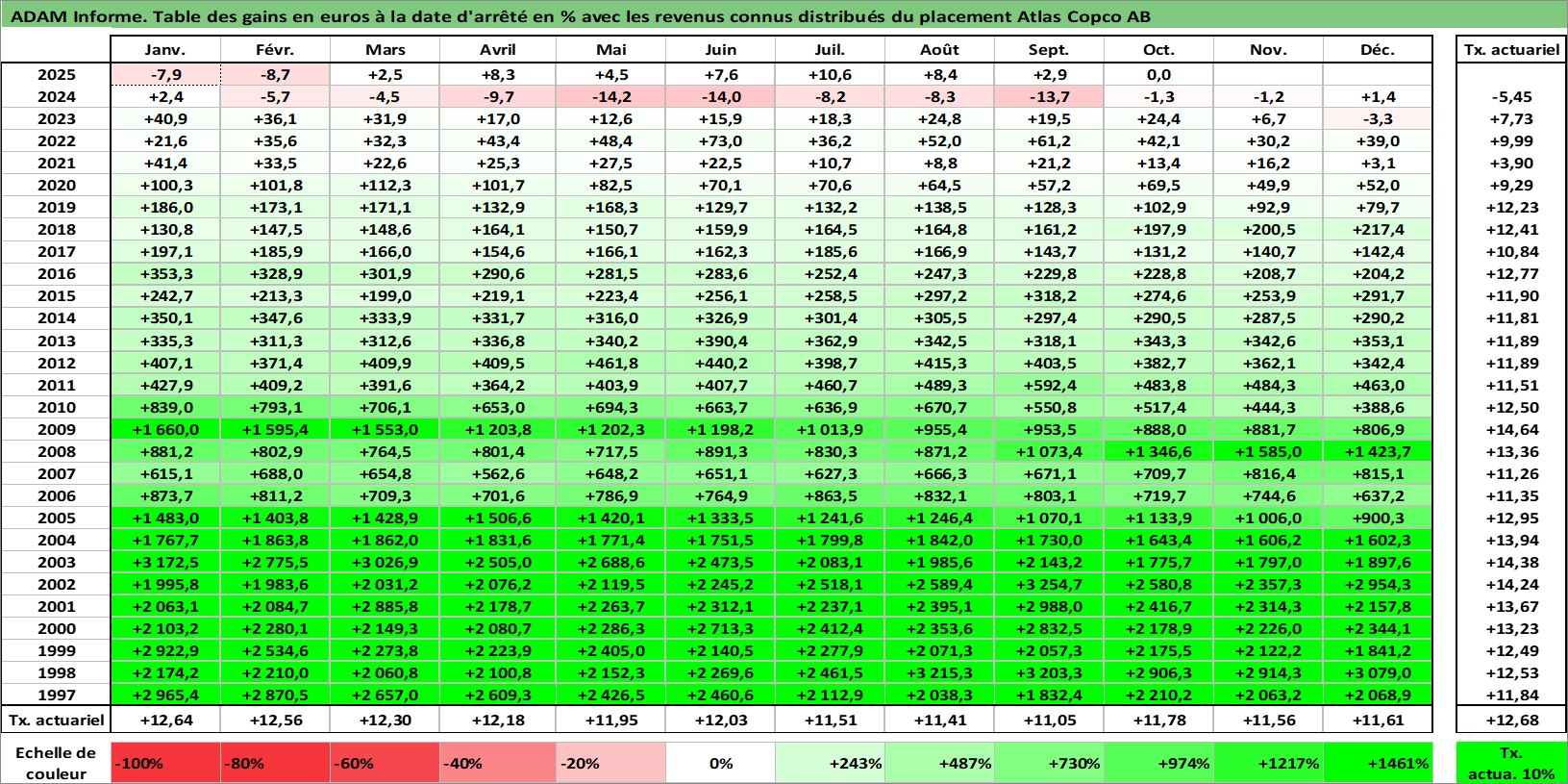Select the 2025 row label
Screen dimensions: 1568x784
[56, 74]
